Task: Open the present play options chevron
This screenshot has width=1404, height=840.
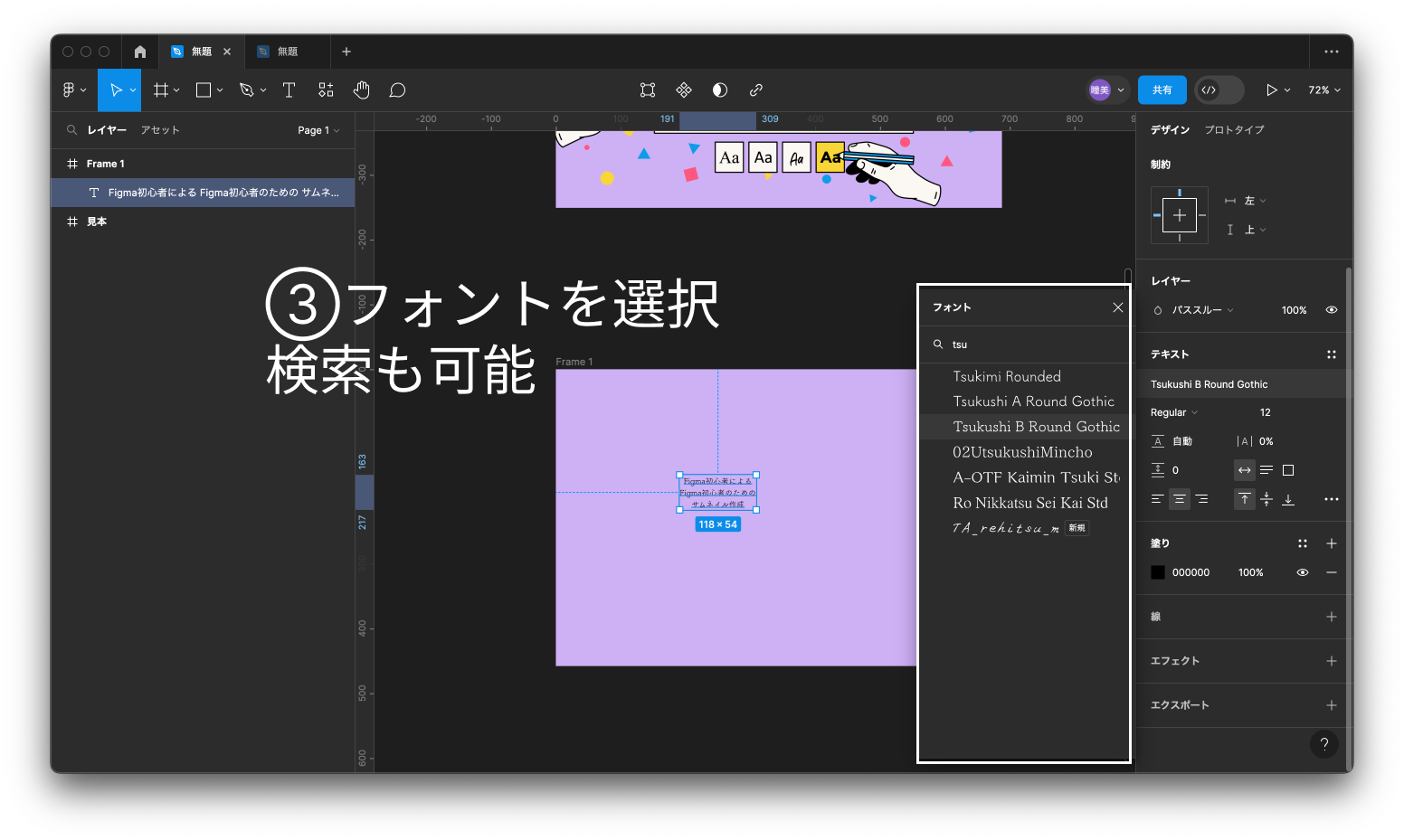Action: coord(1287,90)
